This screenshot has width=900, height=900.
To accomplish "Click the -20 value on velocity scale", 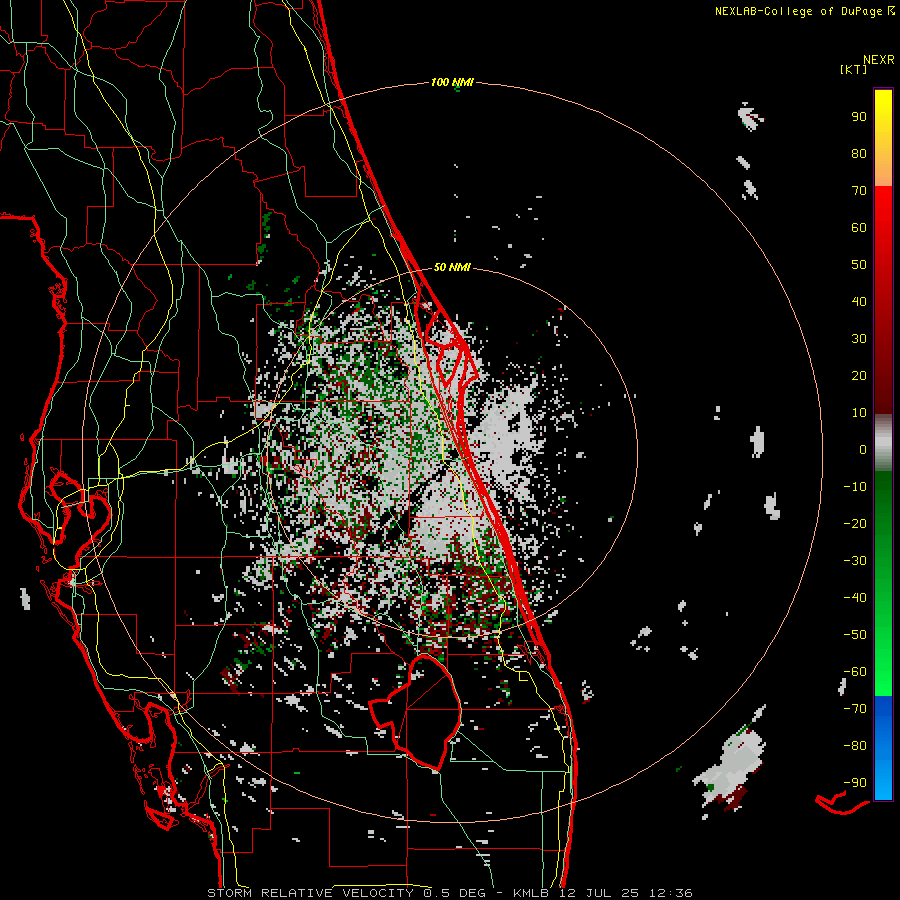I will click(855, 524).
